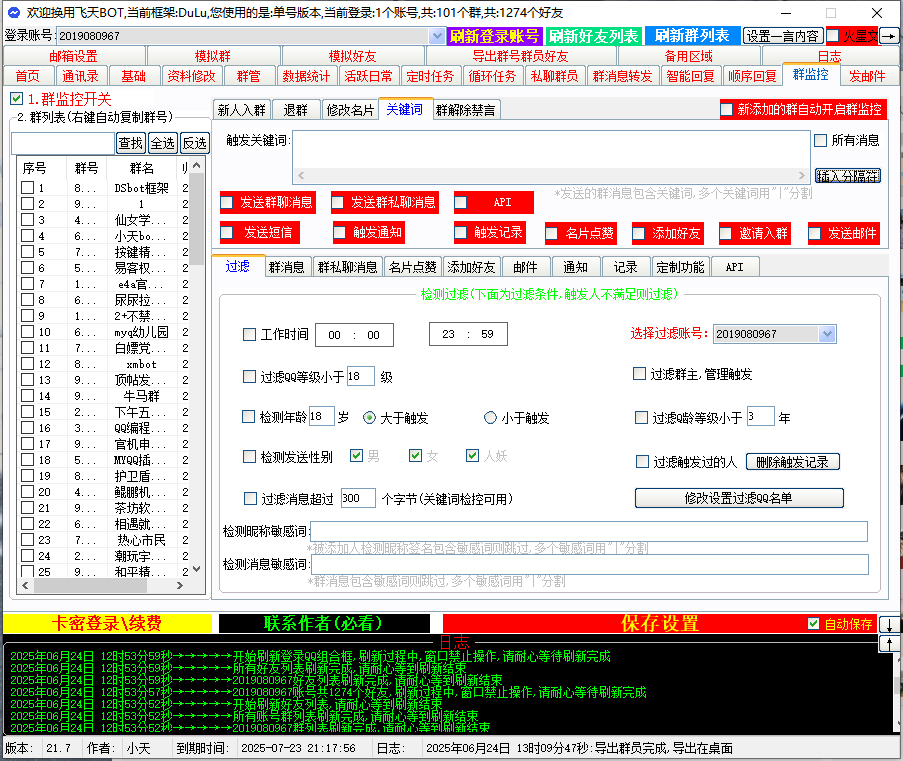
Task: Click left arrow of keyword box scrollbar
Action: tap(301, 175)
